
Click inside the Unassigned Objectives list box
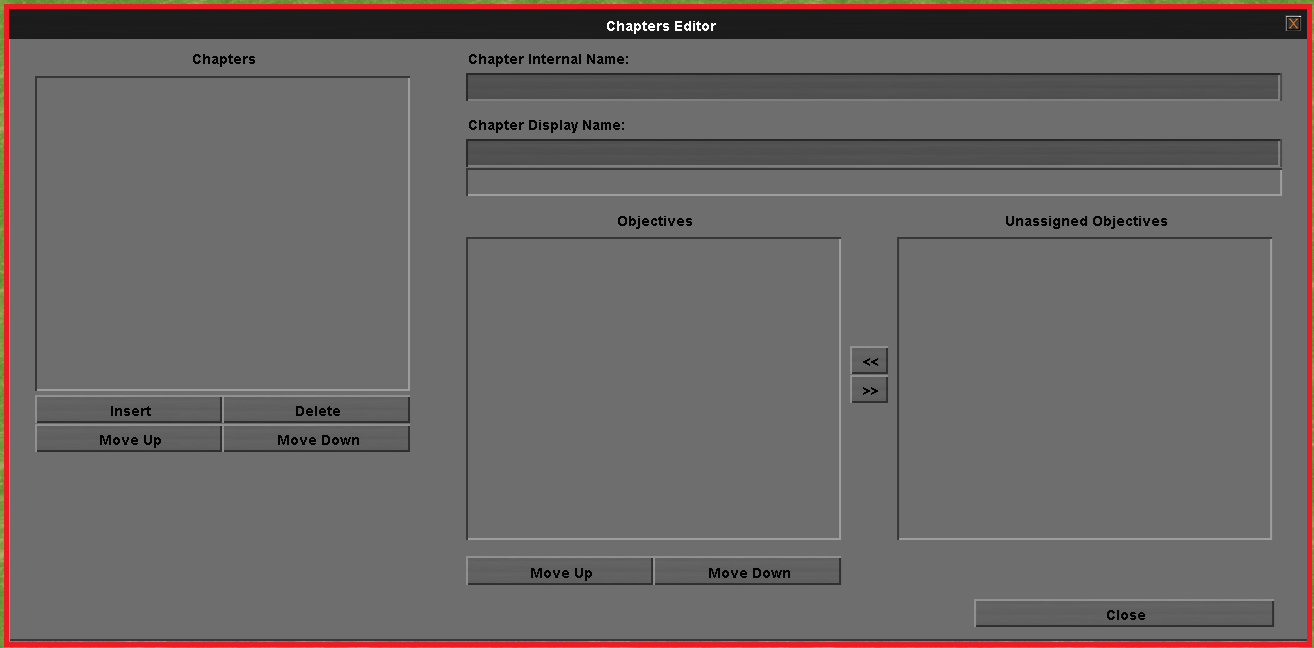(x=1085, y=389)
